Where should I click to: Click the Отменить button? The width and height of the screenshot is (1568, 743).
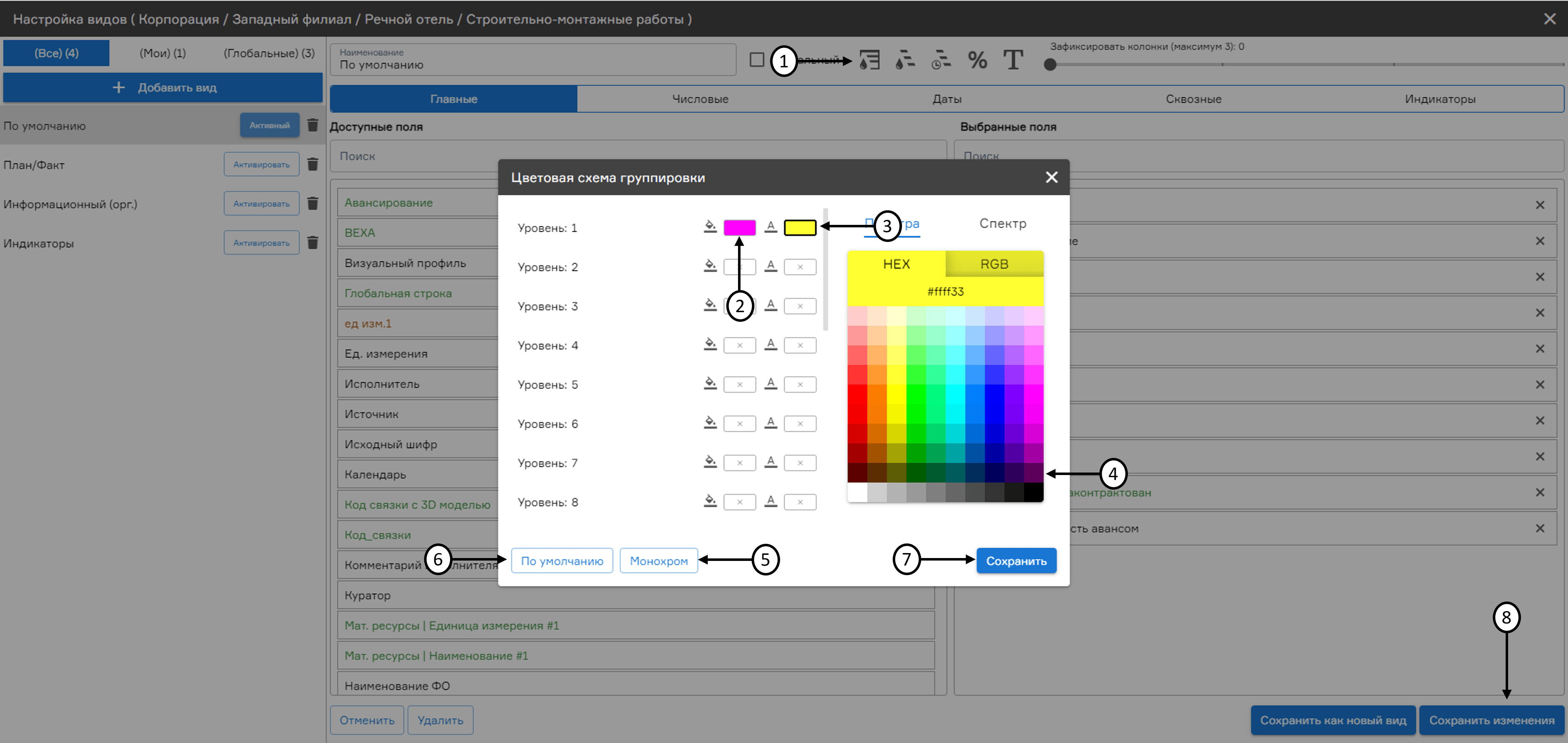367,720
